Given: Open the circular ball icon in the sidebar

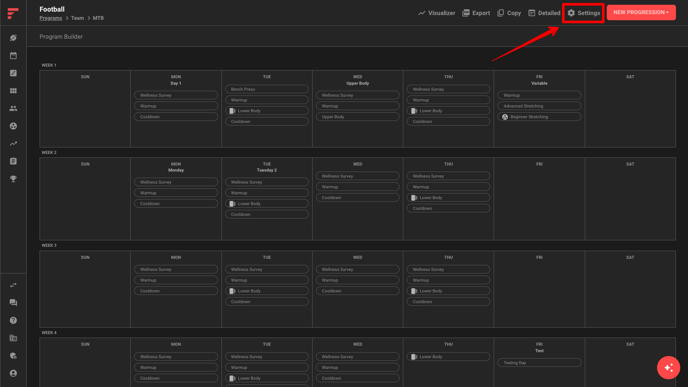Looking at the screenshot, I should point(13,126).
